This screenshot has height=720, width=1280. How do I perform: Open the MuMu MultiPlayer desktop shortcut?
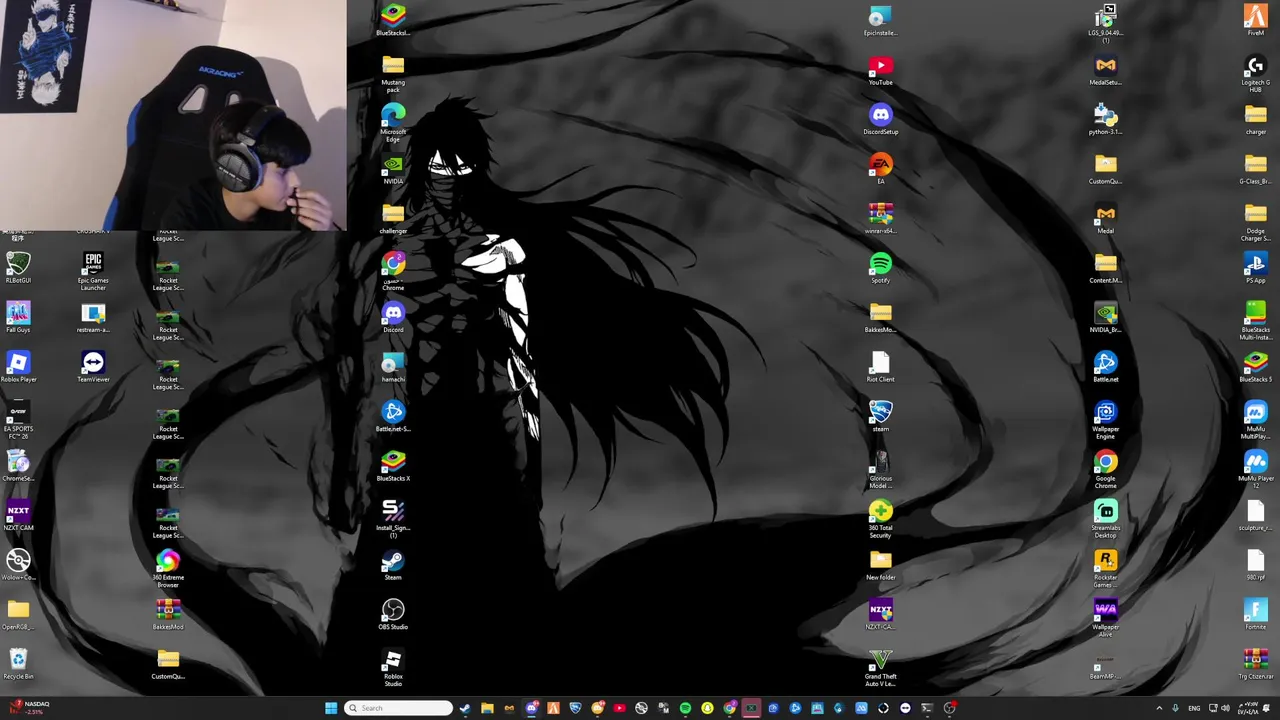[1255, 420]
